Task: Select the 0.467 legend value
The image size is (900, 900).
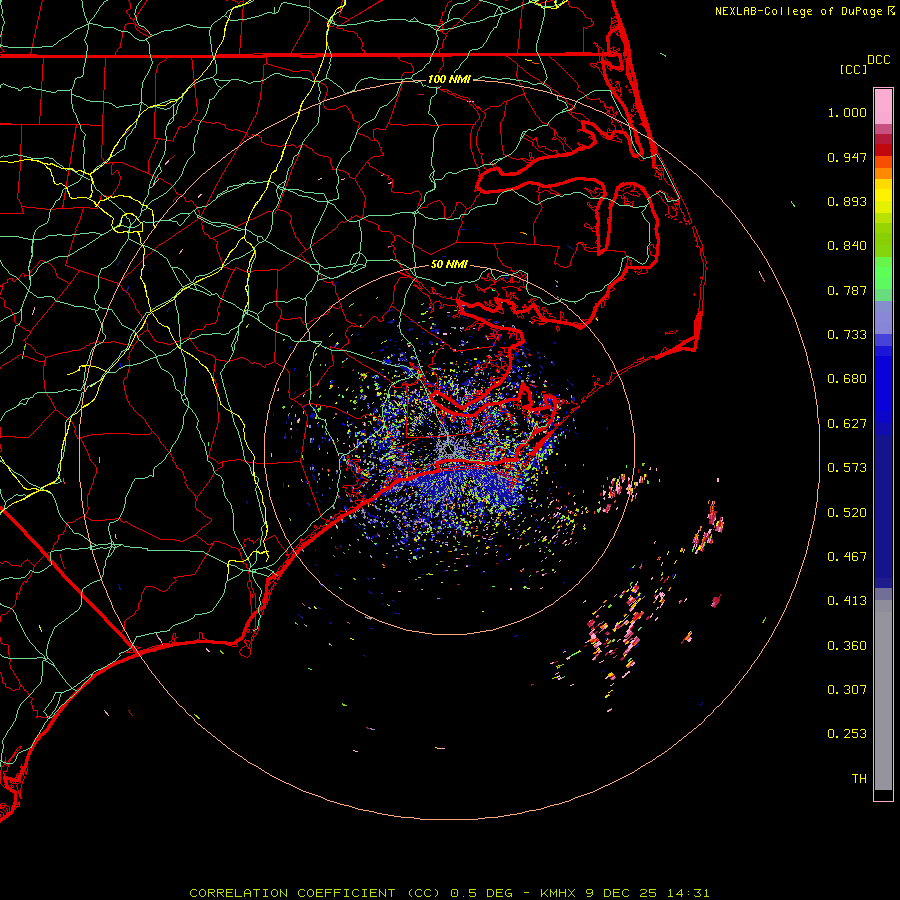Action: (x=847, y=557)
